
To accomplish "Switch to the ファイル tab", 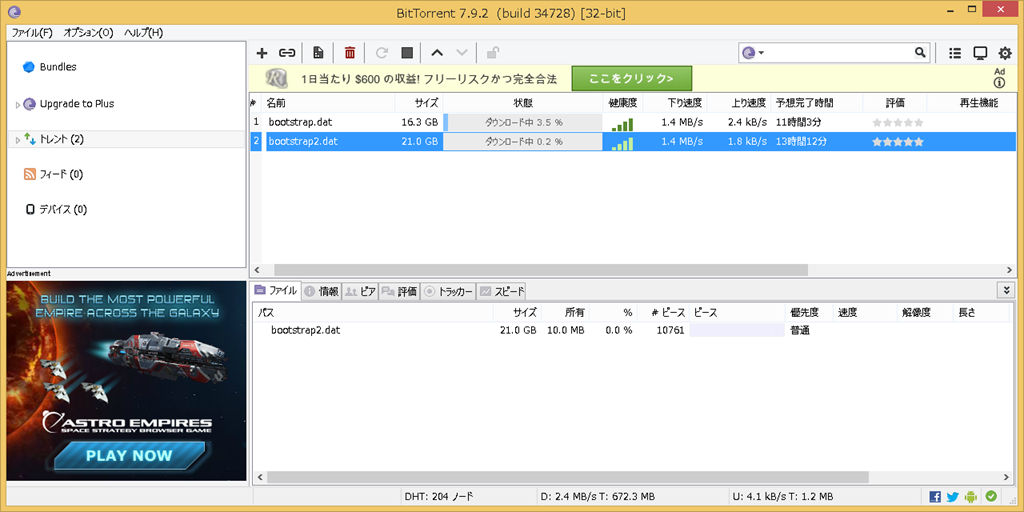I will [276, 291].
